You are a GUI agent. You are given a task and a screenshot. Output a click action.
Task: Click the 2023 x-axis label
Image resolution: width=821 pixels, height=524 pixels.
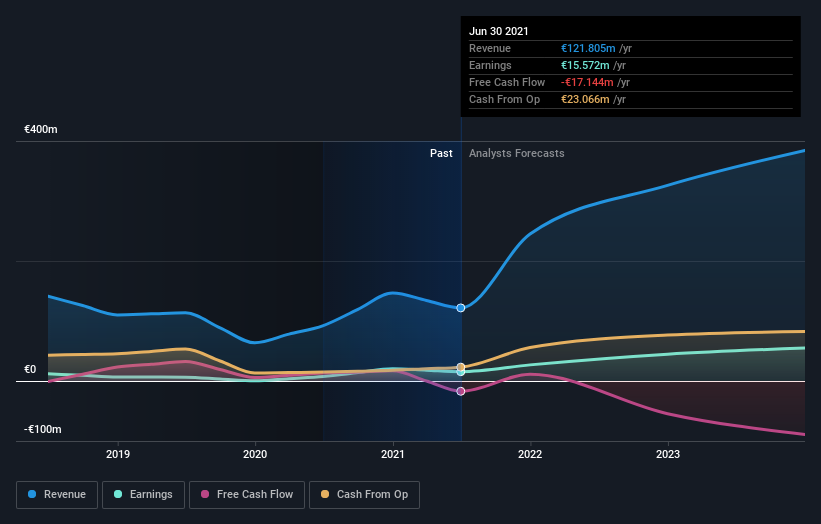click(668, 454)
